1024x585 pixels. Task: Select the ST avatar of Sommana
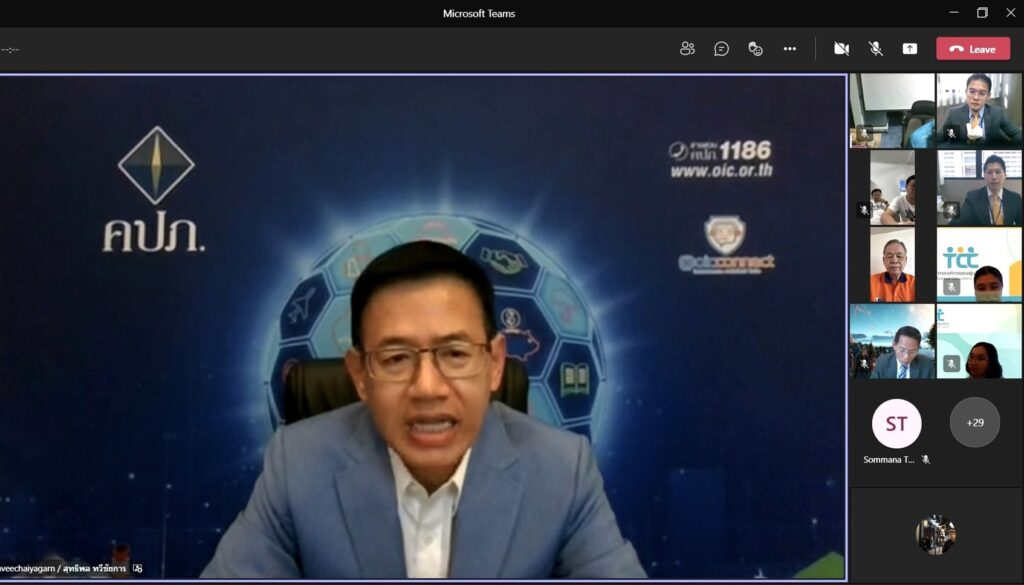click(x=896, y=423)
